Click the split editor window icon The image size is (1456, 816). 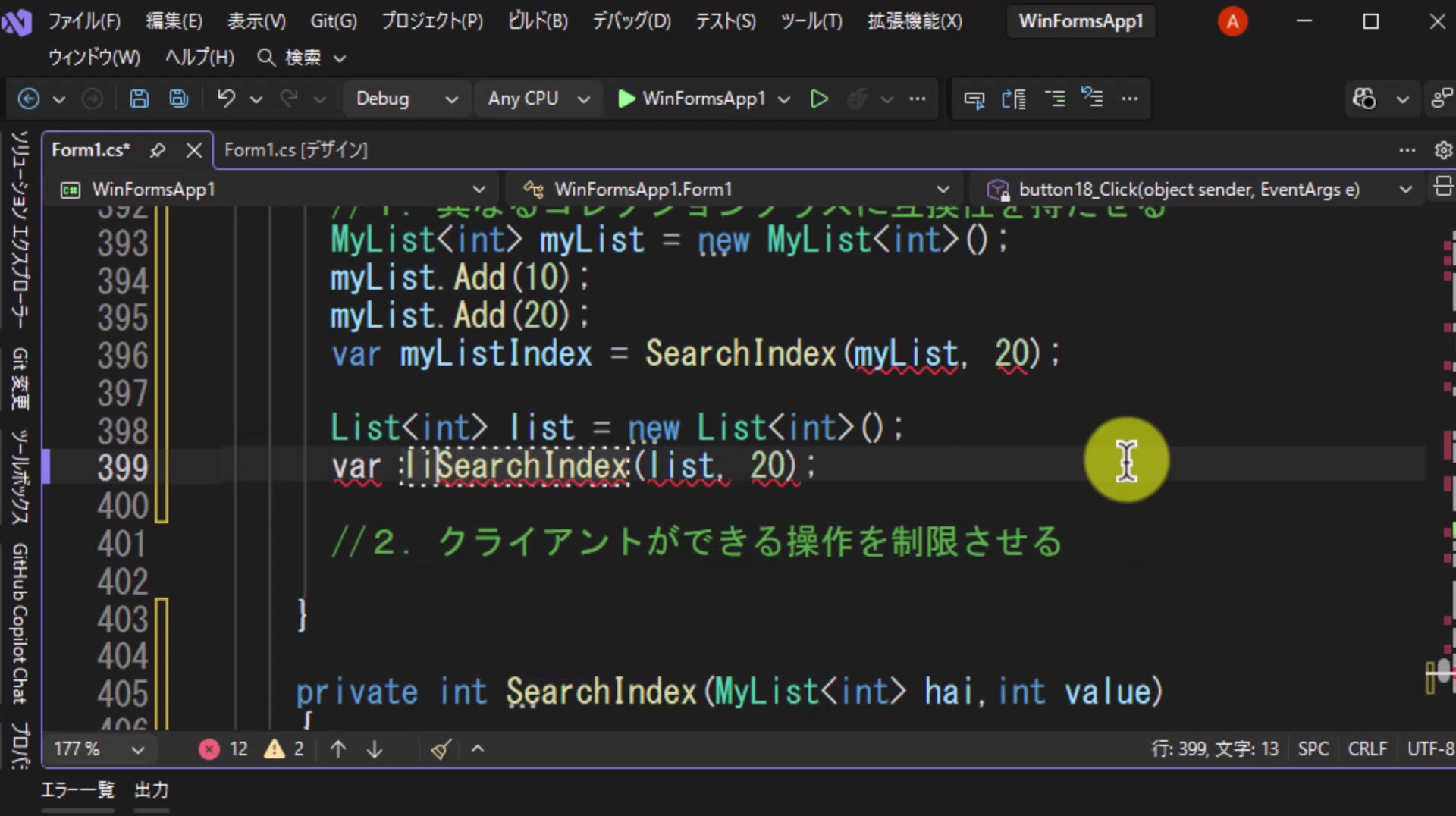click(1443, 187)
